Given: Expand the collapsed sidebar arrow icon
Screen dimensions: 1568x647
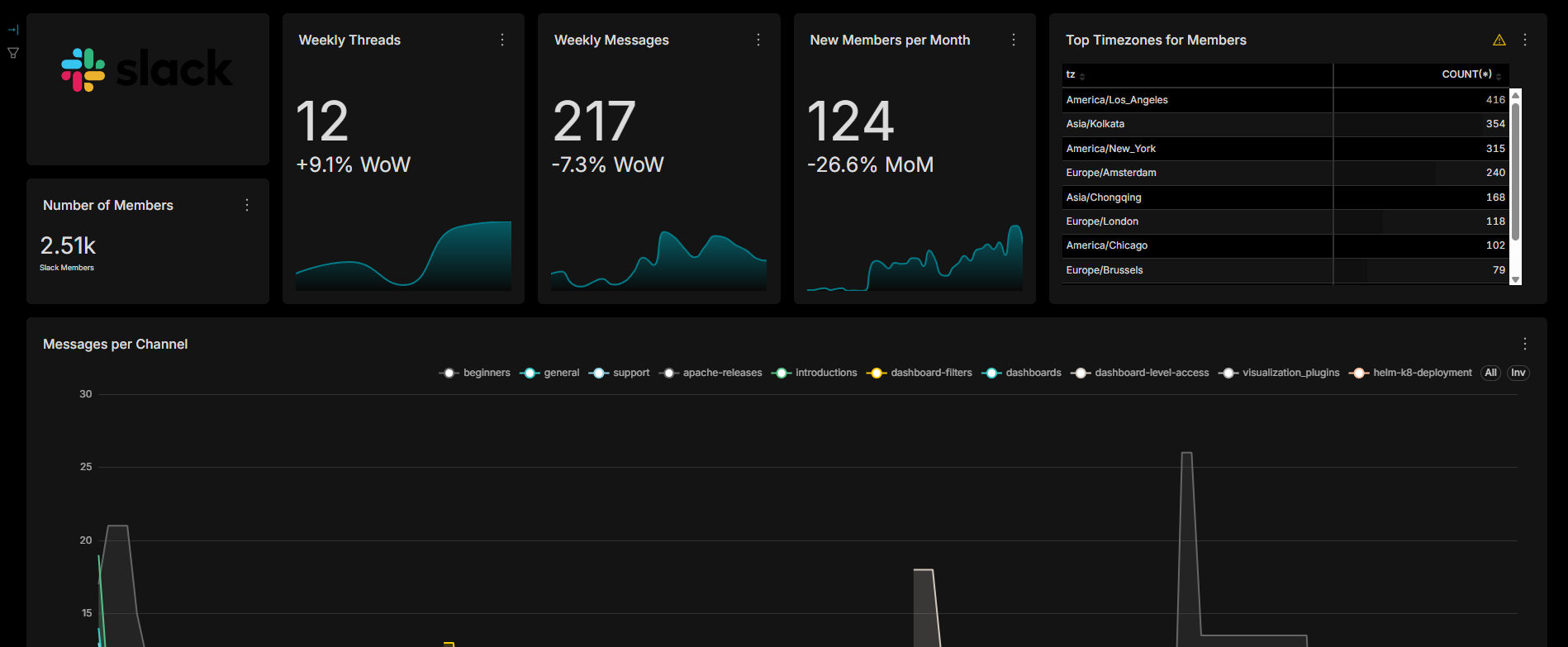Looking at the screenshot, I should [13, 30].
